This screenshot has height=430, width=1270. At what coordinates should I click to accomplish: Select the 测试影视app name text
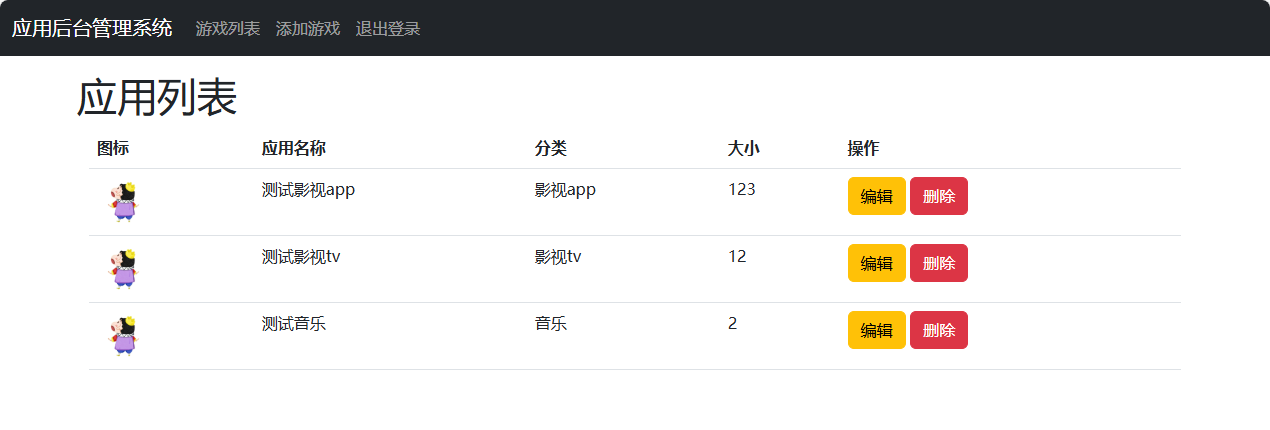308,190
